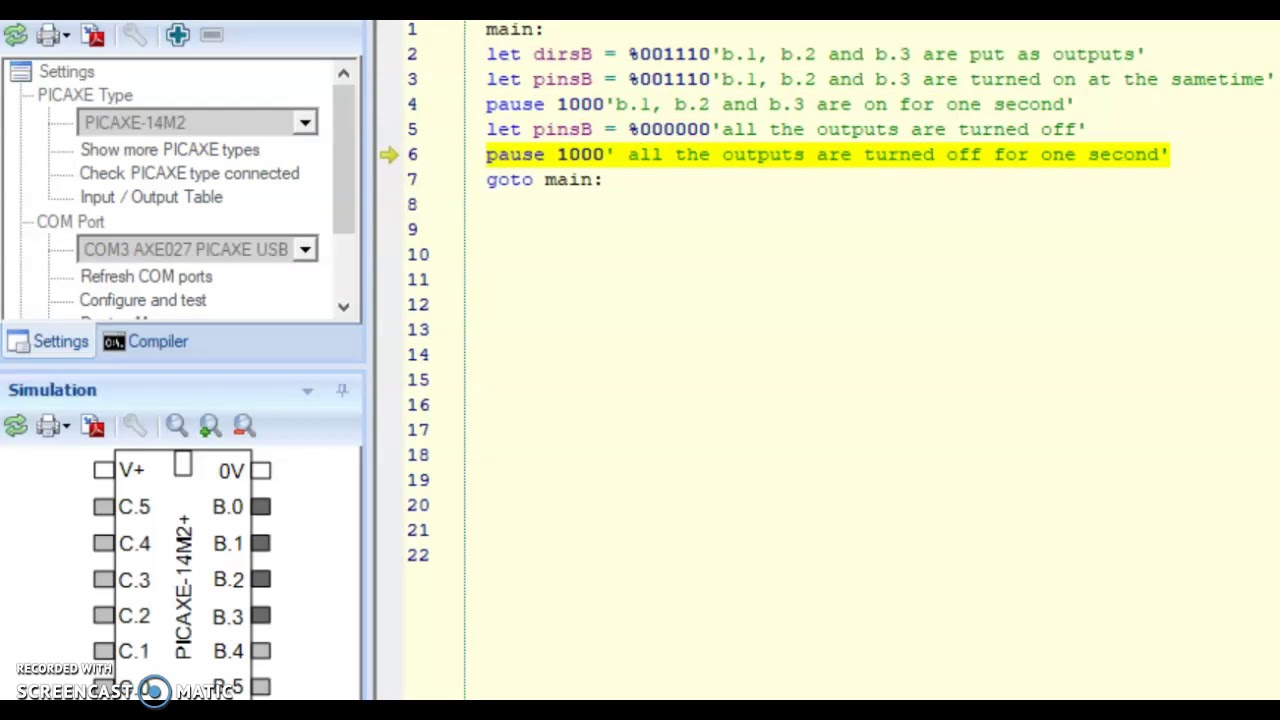Switch to the Settings tab
The image size is (1280, 720).
(x=47, y=342)
